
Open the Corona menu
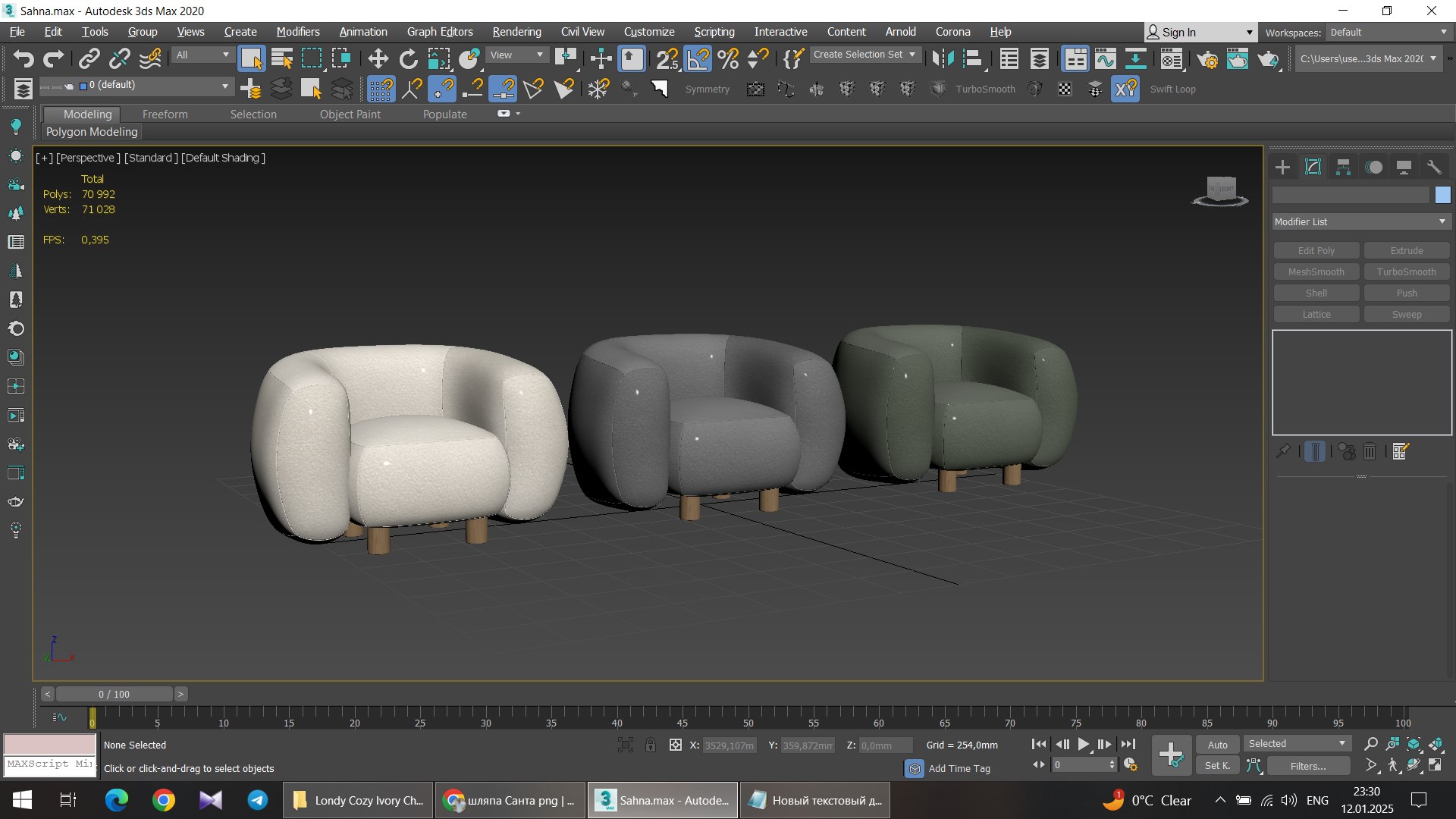(x=952, y=32)
